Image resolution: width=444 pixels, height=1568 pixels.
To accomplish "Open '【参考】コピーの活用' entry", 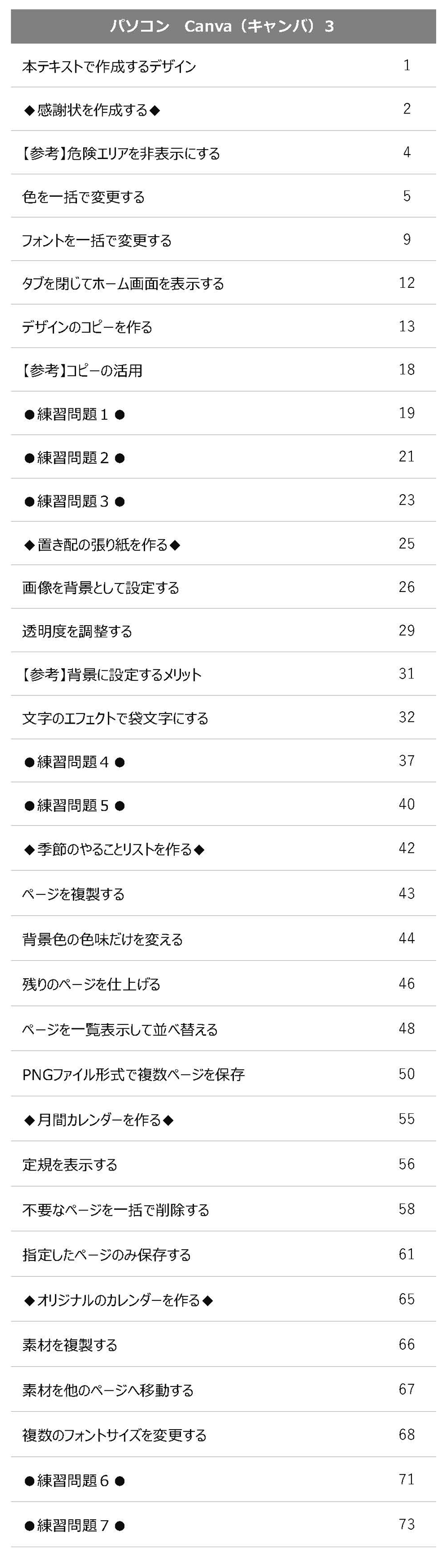I will pyautogui.click(x=82, y=370).
